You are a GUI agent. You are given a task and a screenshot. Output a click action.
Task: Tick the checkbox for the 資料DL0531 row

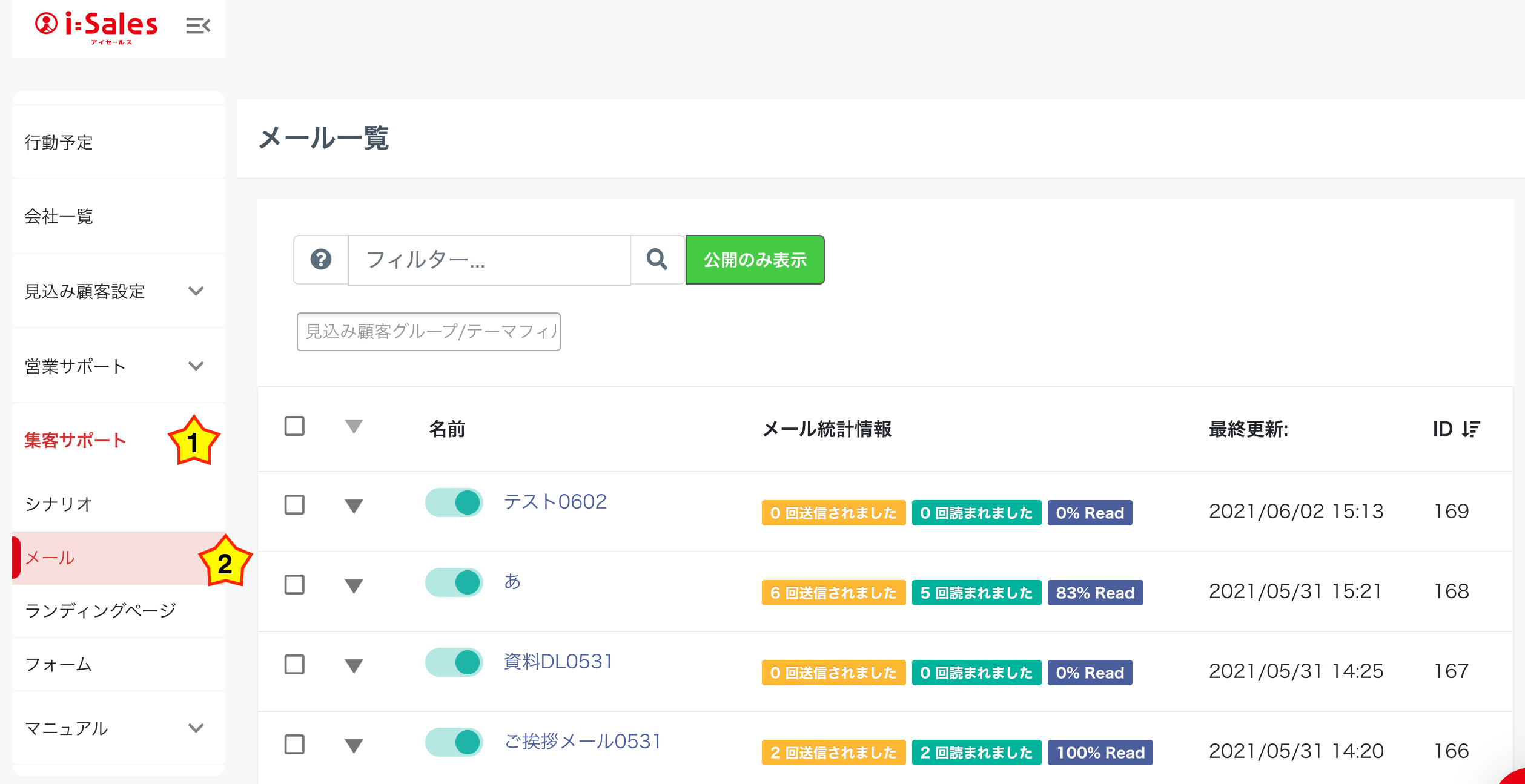pos(294,665)
